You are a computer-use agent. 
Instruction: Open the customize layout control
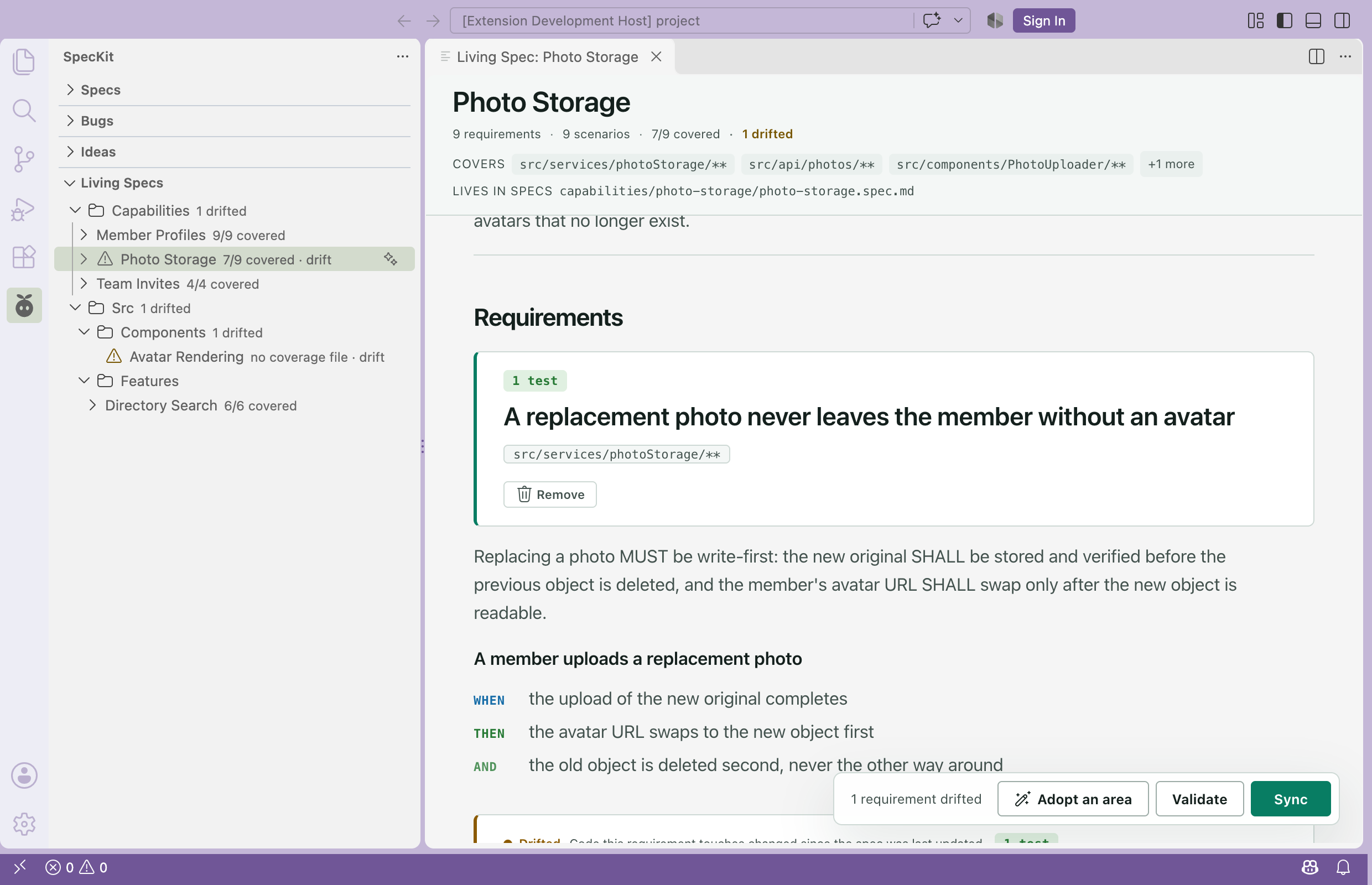[x=1256, y=20]
